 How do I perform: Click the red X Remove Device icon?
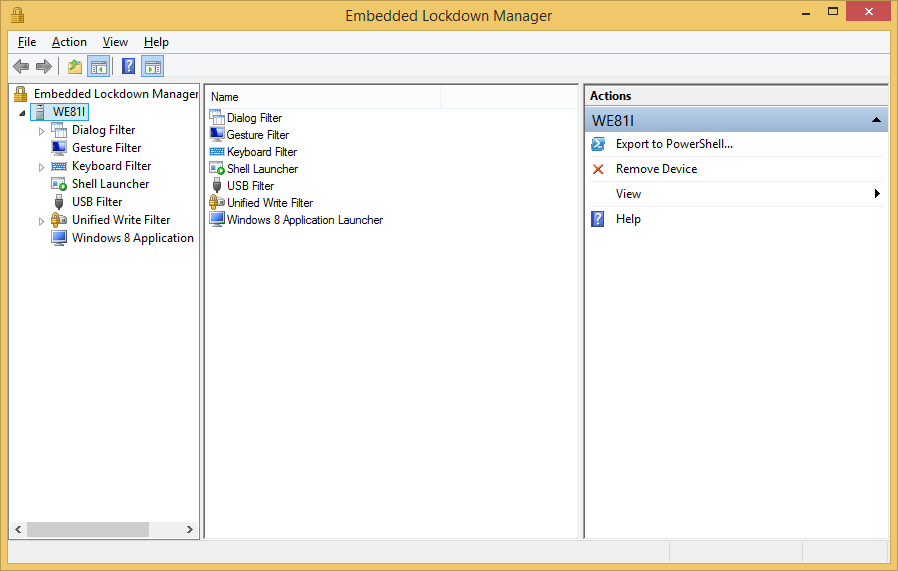coord(598,169)
